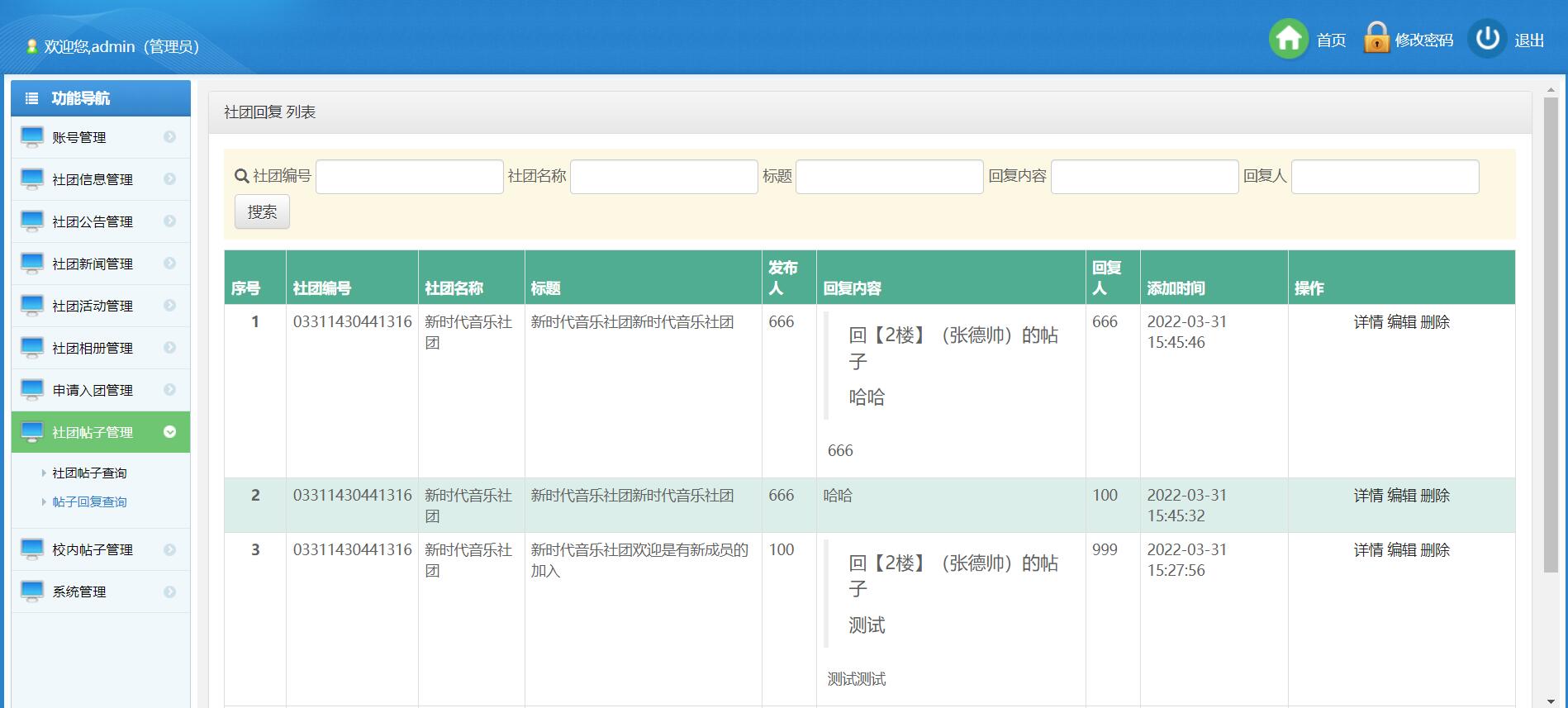Click 编辑 for row 1
Image resolution: width=1568 pixels, height=708 pixels.
[x=1401, y=322]
